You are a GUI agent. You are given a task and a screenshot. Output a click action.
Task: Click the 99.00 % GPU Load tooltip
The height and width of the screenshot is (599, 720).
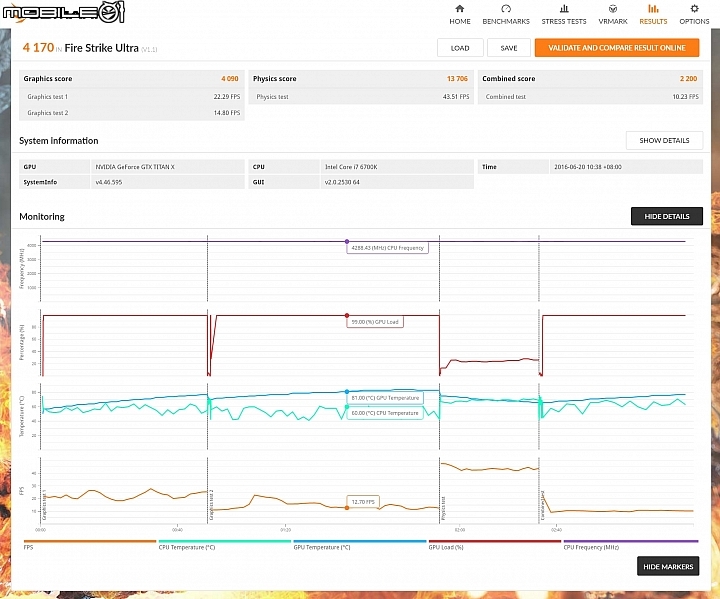(375, 322)
